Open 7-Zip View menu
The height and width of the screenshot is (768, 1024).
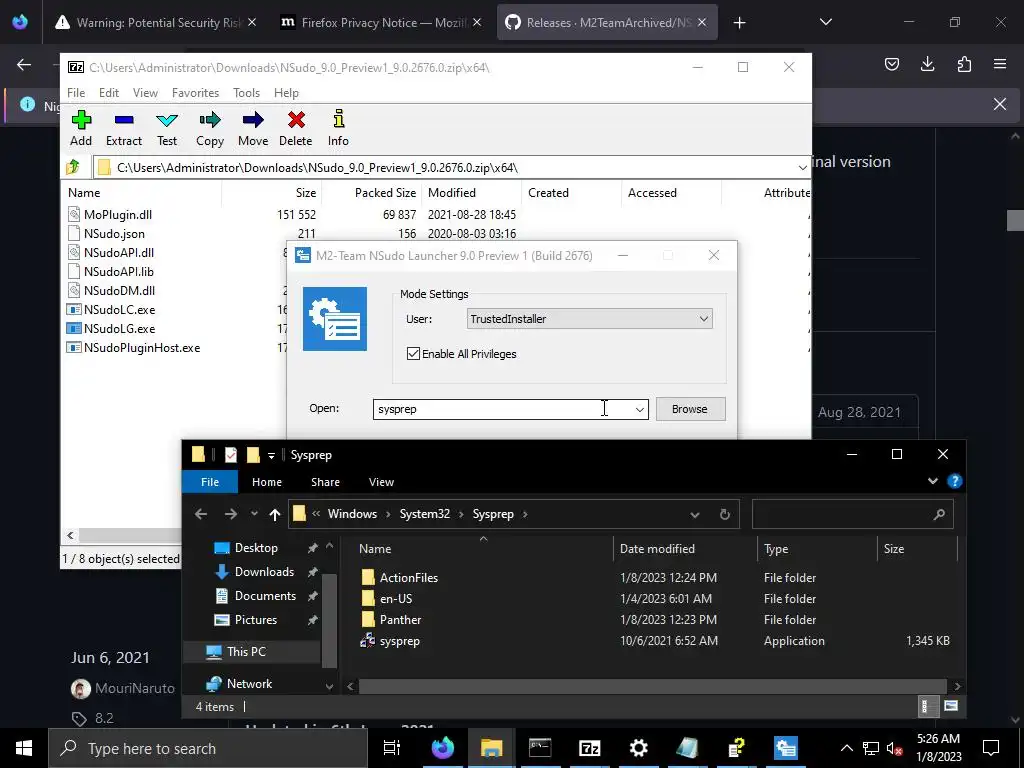coord(145,93)
